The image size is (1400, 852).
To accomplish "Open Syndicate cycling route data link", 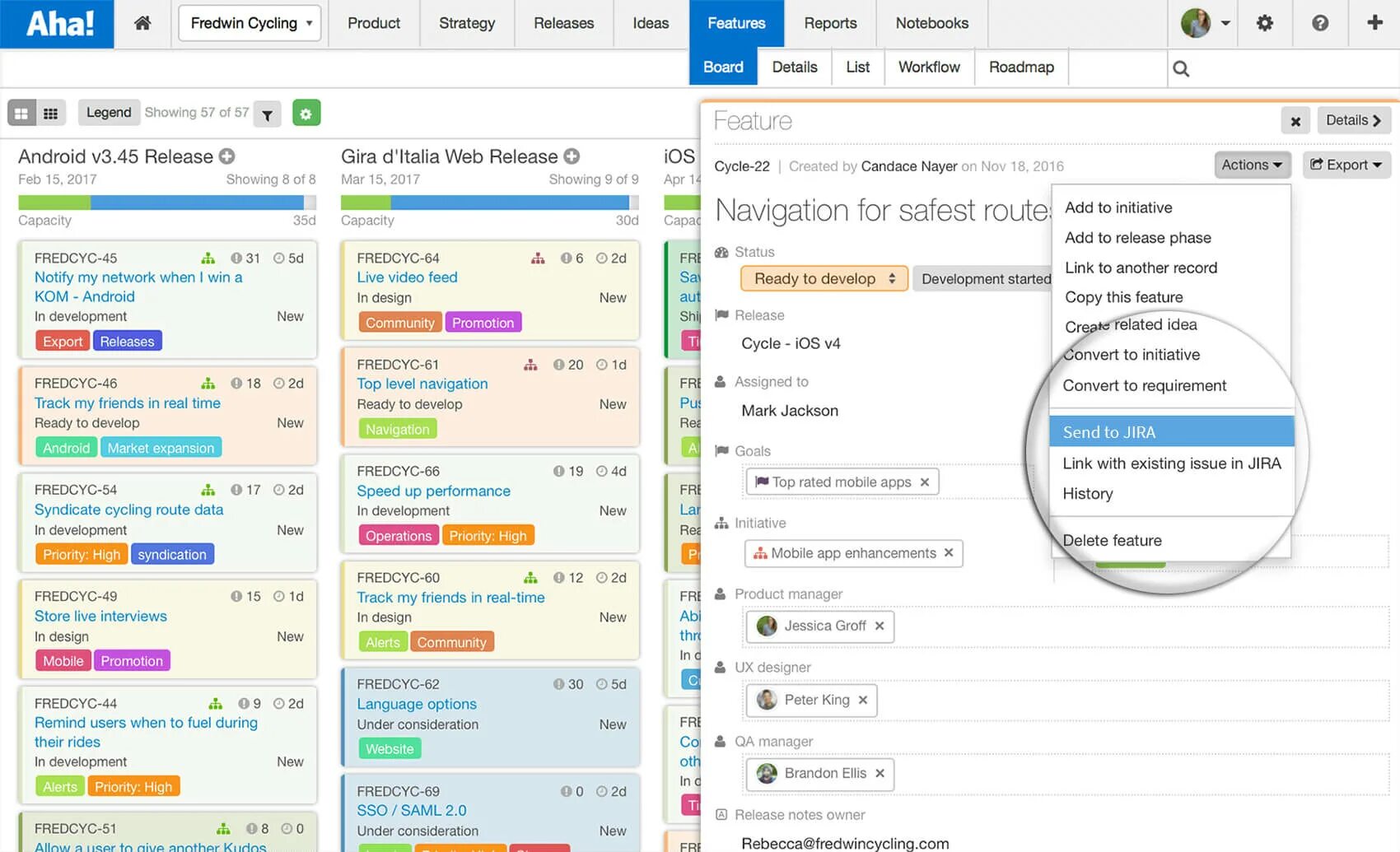I will [x=128, y=510].
